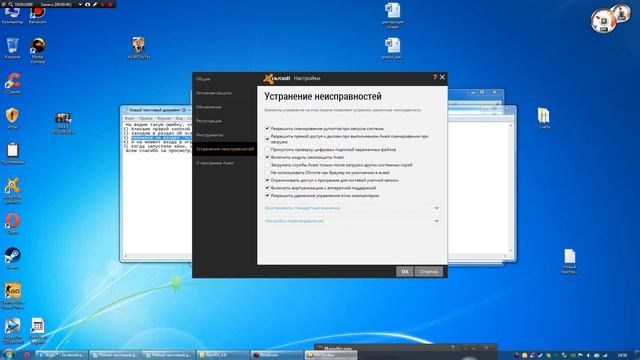
Task: Check the do-not-use-Chrome default browser option
Action: 267,173
